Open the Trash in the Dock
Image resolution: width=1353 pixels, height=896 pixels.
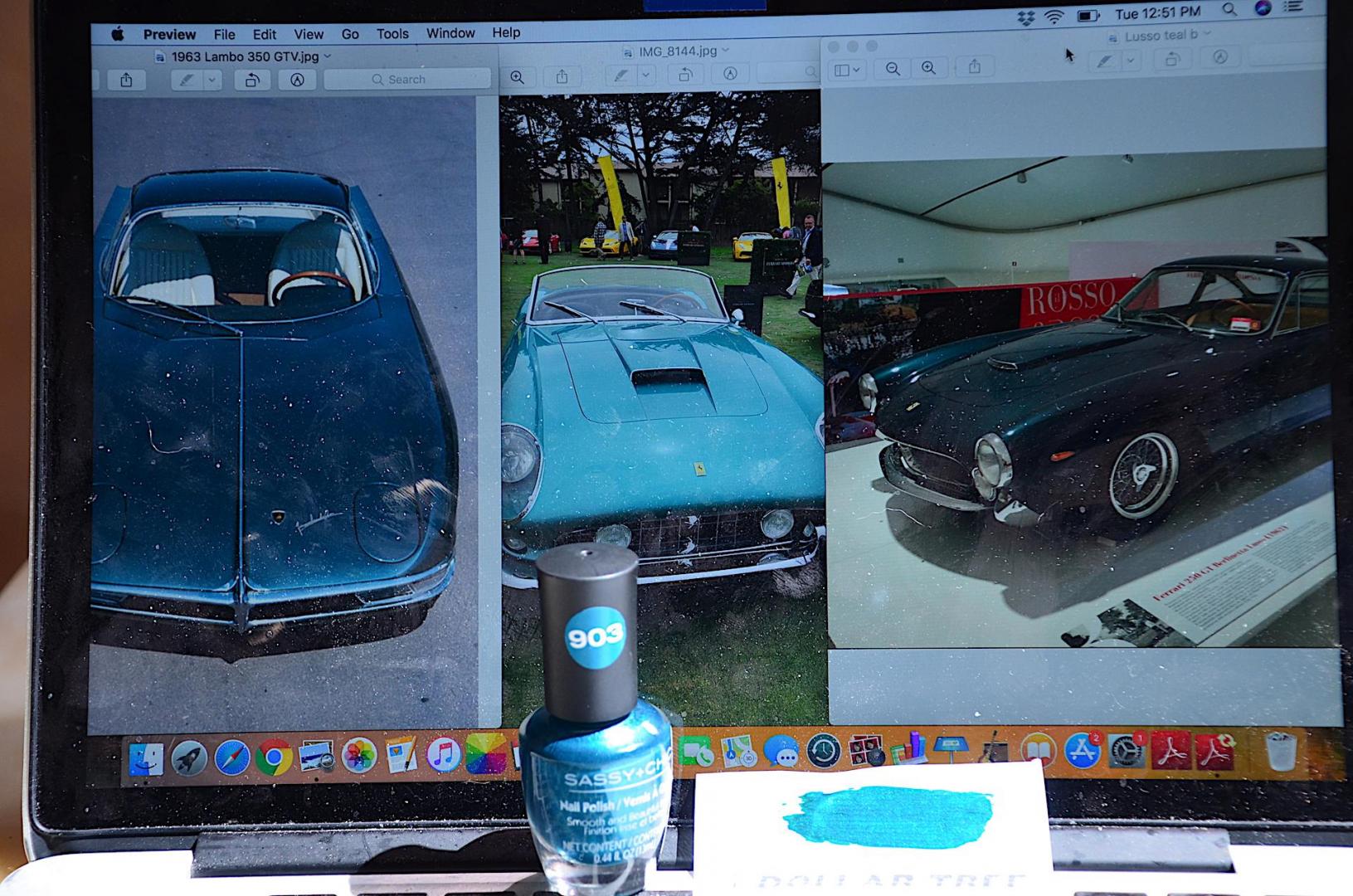click(x=1280, y=751)
